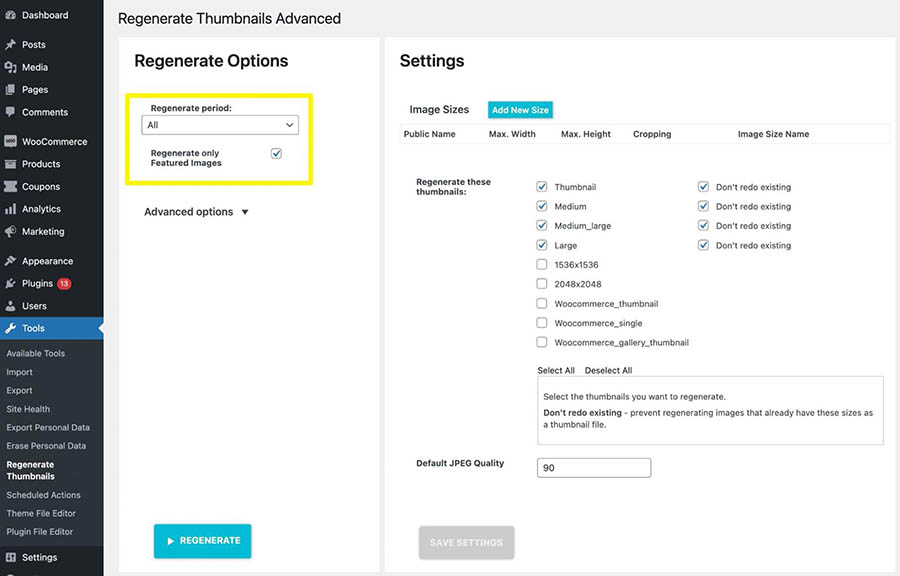
Task: Open Posts via its pin icon
Action: [10, 45]
